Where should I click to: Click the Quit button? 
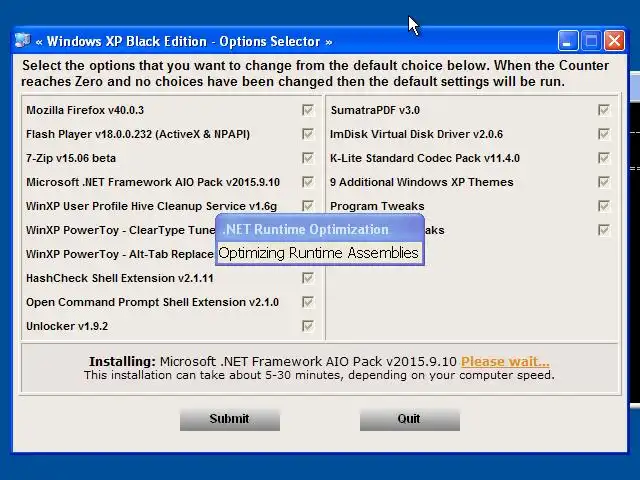point(410,419)
